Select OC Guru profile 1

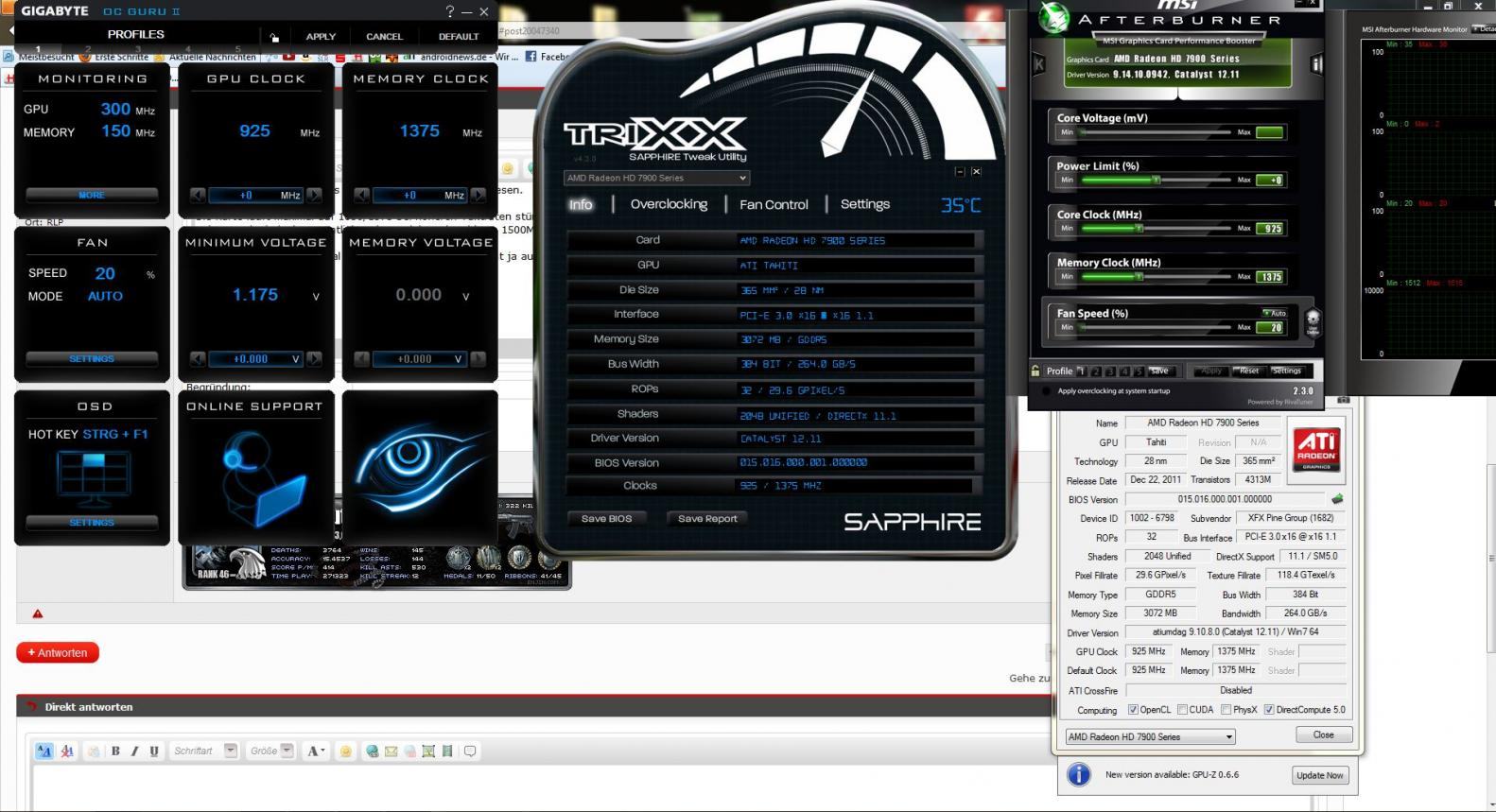click(38, 48)
